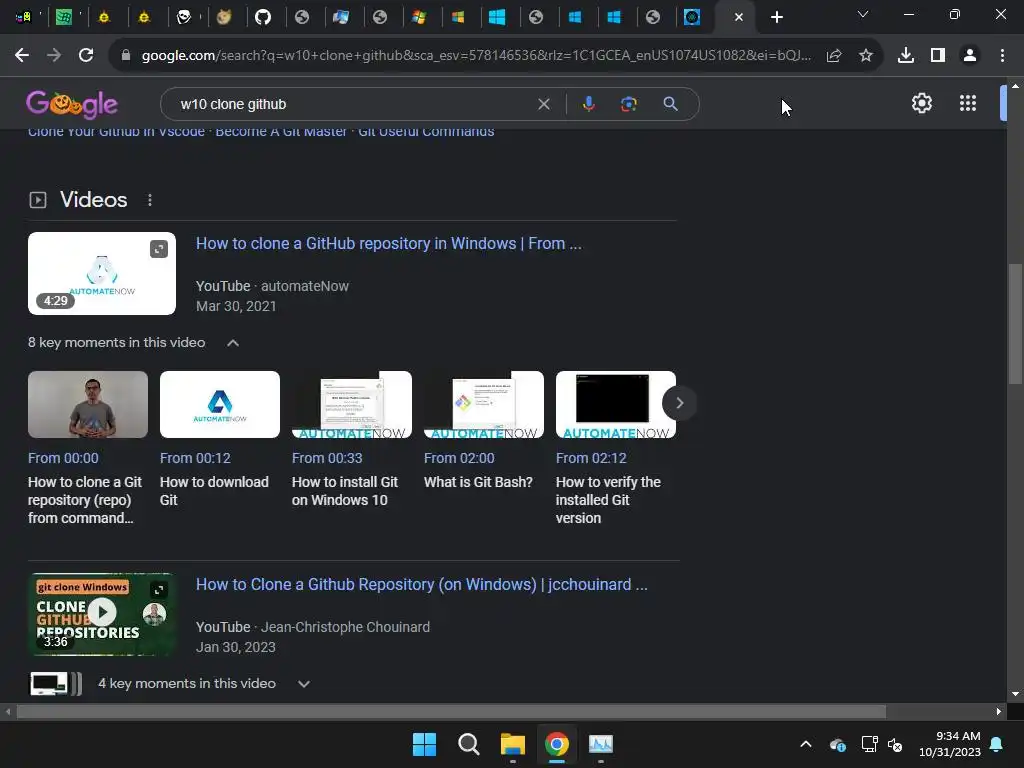Open 'How to clone a GitHub repository in Windows' link

click(x=389, y=244)
